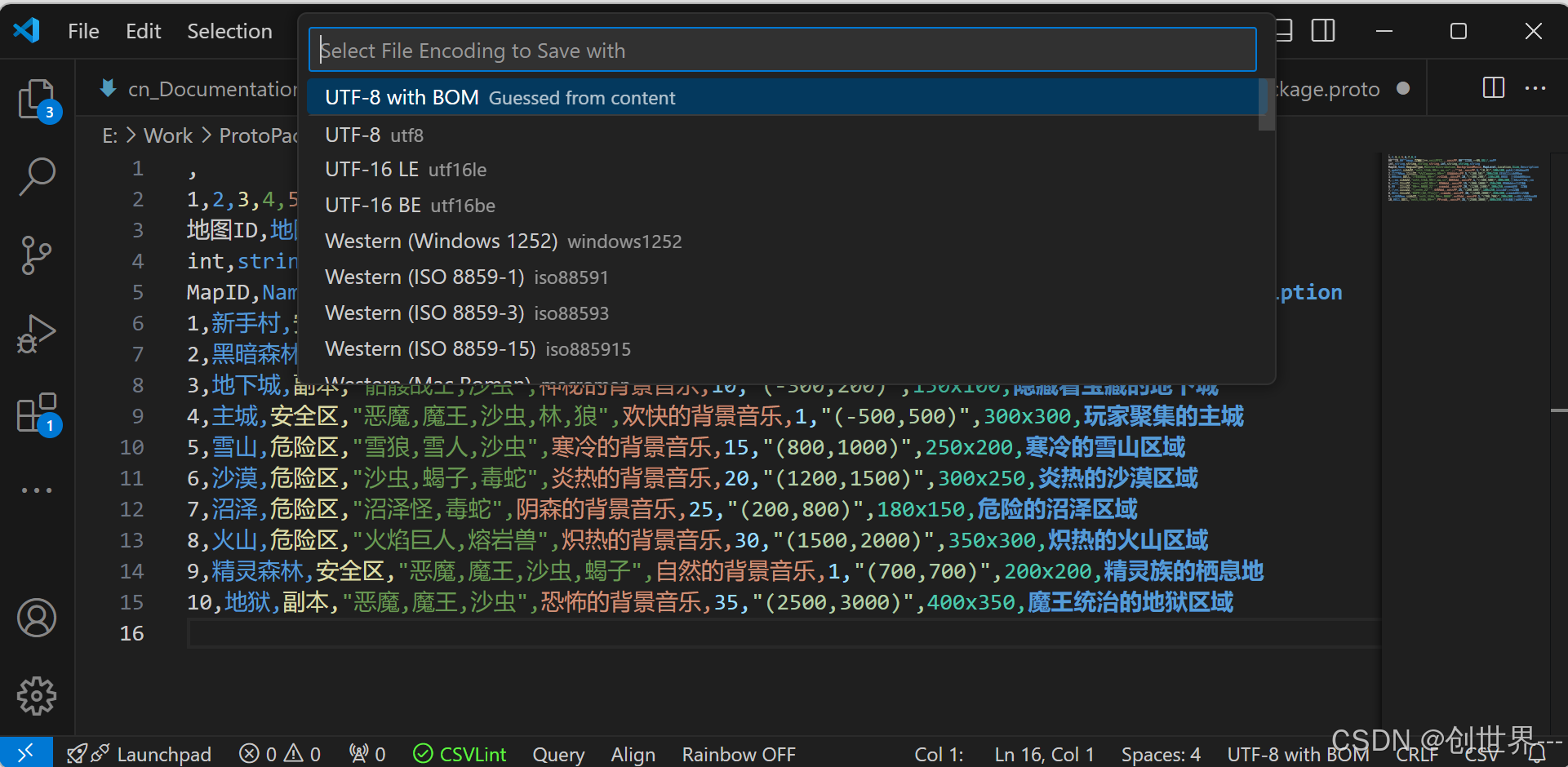Click line number 9 in gutter

[x=138, y=416]
